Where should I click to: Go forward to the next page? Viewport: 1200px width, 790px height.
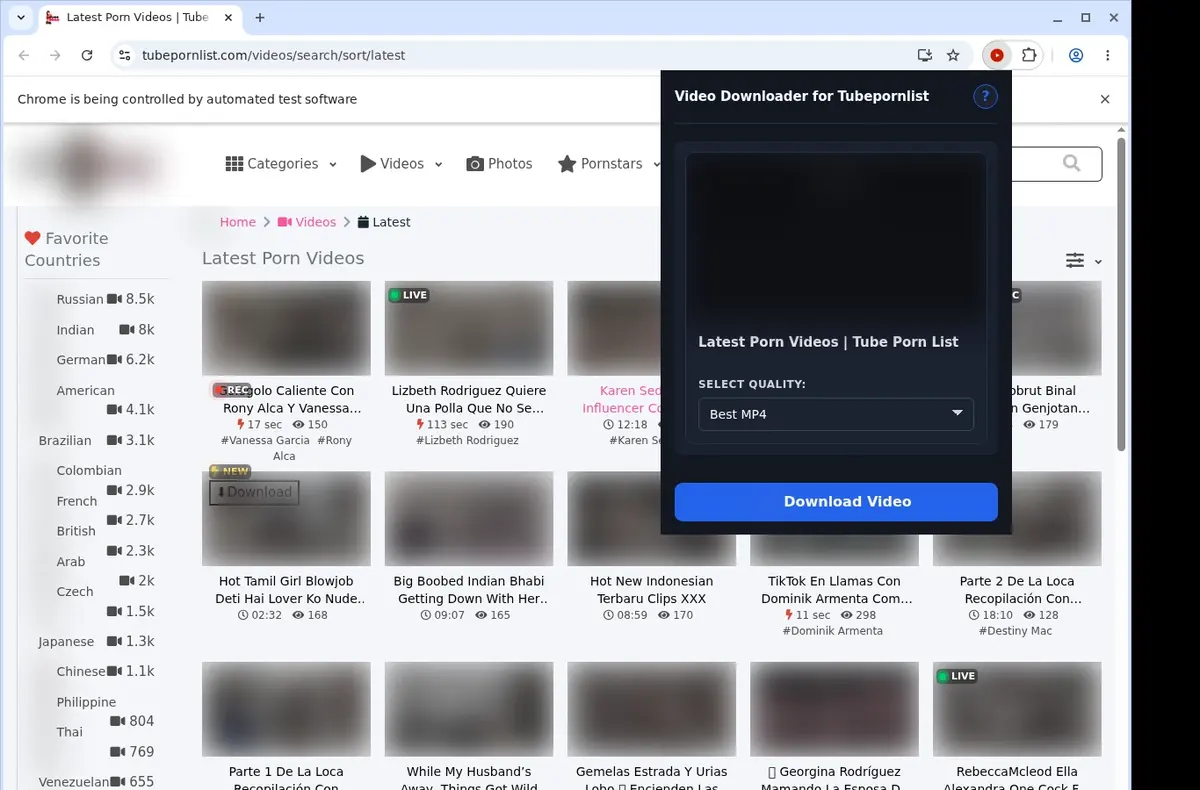pyautogui.click(x=56, y=56)
